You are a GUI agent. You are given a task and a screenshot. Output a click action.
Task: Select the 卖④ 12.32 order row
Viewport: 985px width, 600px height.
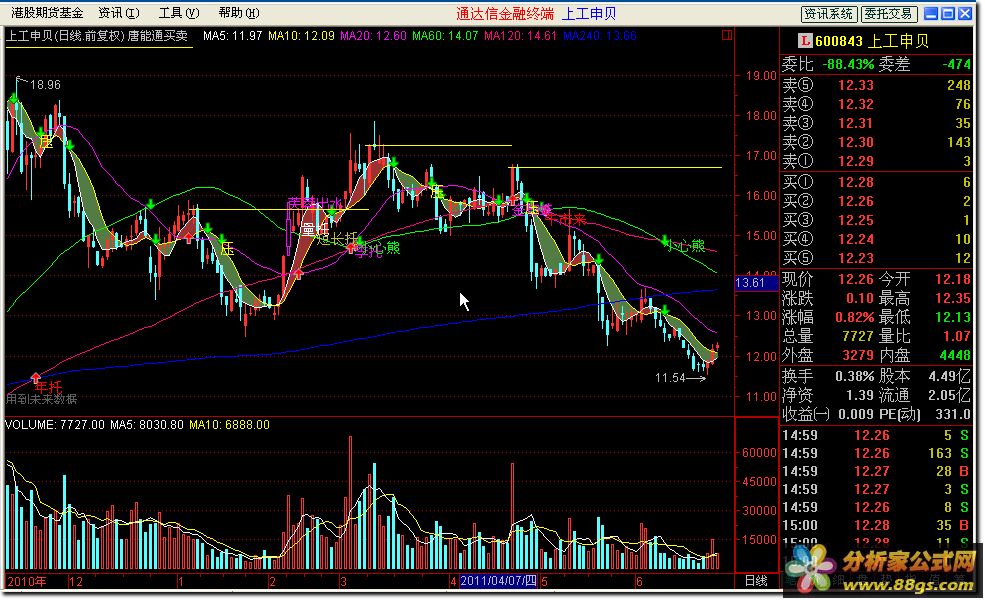pos(876,104)
